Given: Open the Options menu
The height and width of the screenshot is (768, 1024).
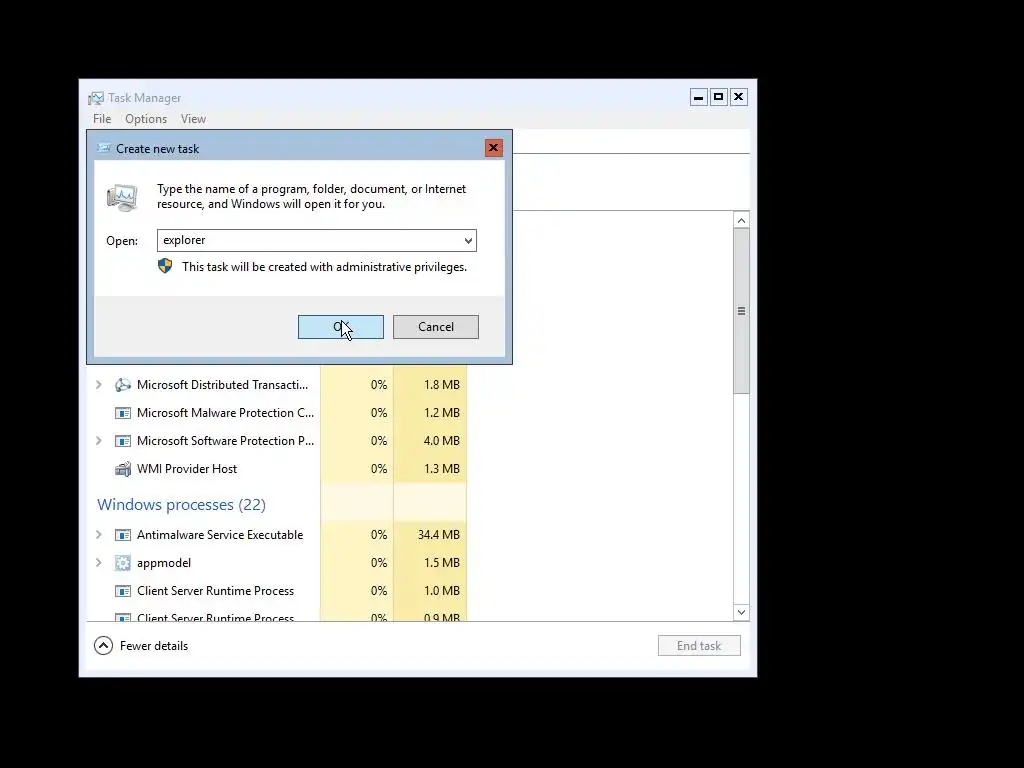Looking at the screenshot, I should point(146,119).
